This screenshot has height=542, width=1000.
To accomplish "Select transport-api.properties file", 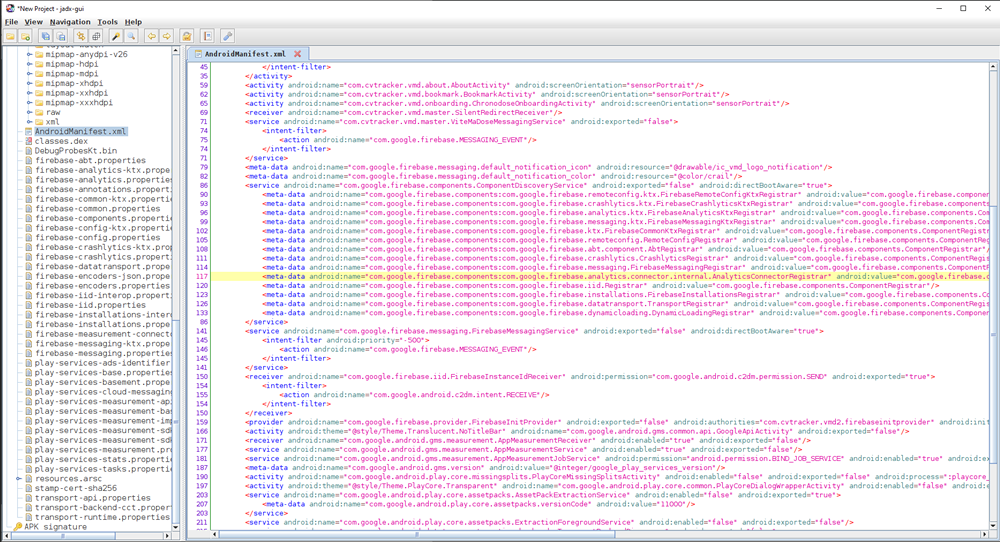I will click(92, 498).
